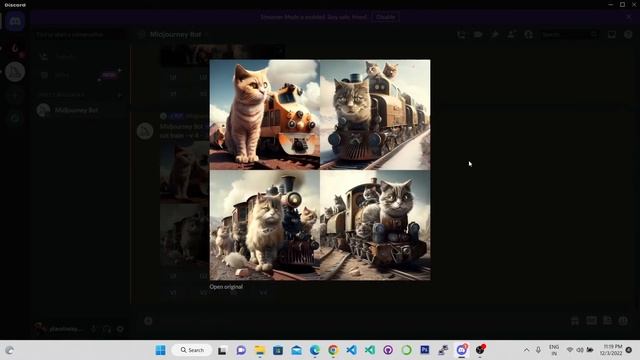
Task: Open Microsoft Store from taskbar
Action: 278,350
